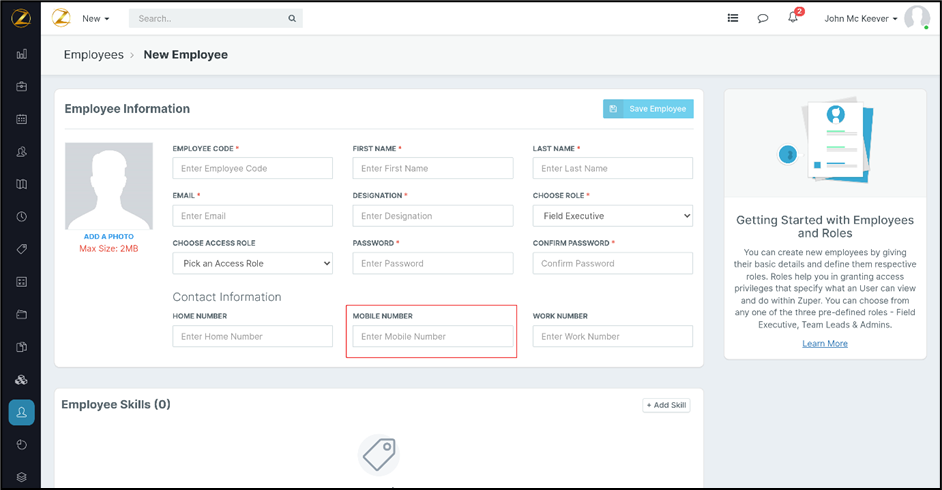This screenshot has height=490, width=942.
Task: Click the Enter Mobile Number field
Action: (432, 337)
